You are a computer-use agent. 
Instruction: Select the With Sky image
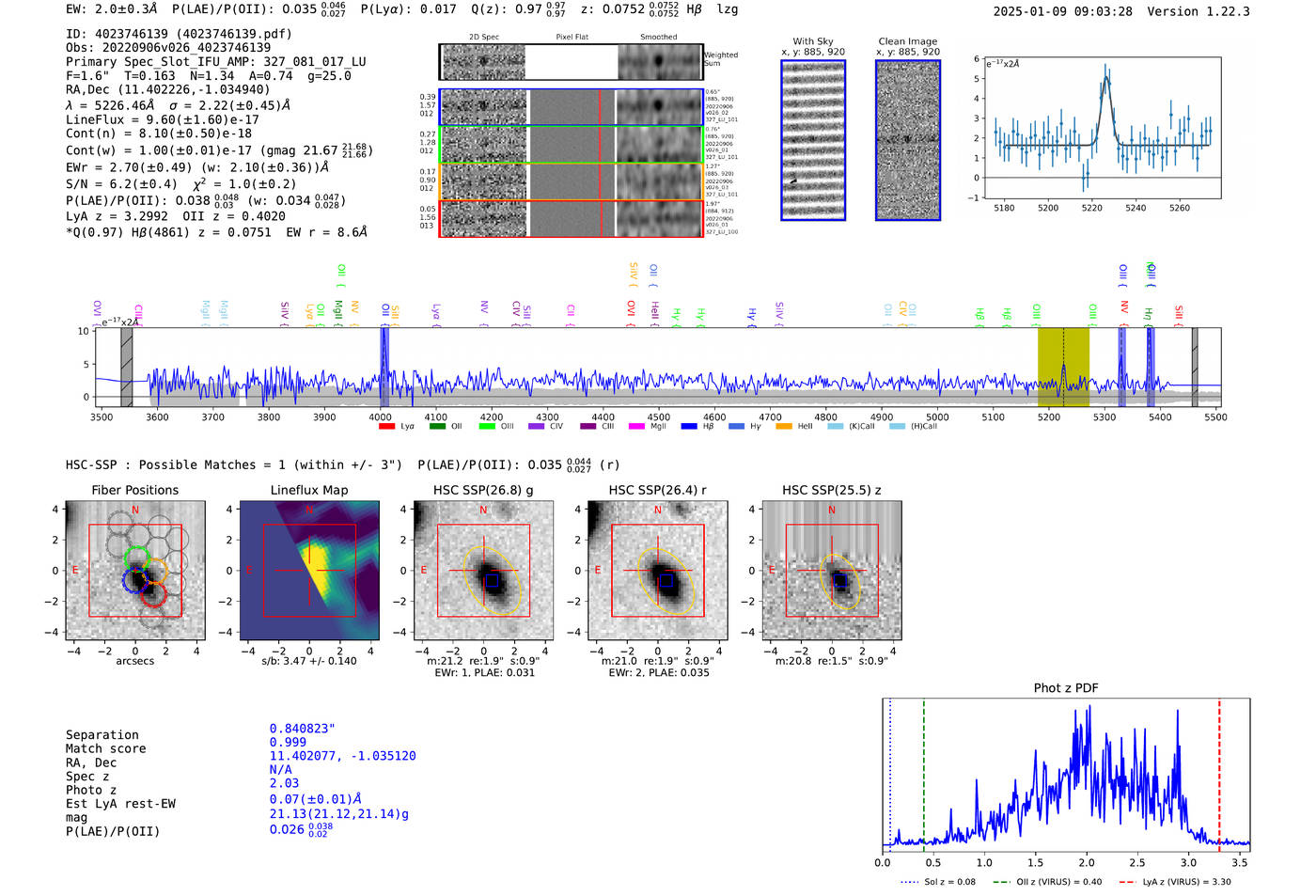(x=813, y=140)
